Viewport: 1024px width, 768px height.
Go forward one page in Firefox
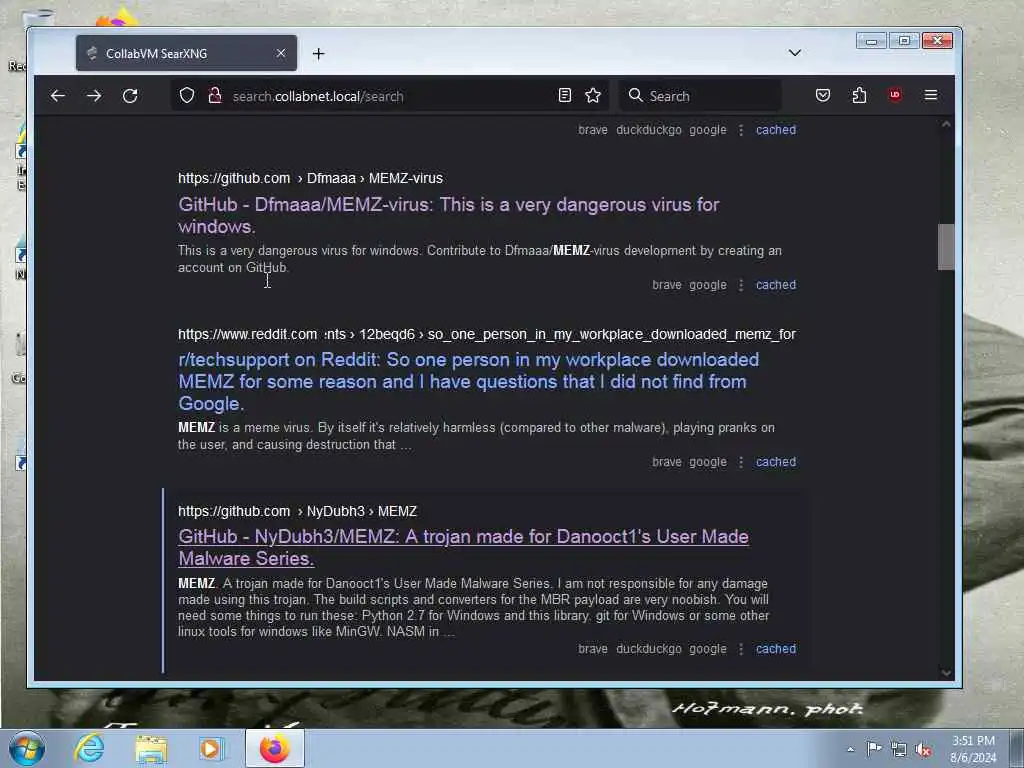pyautogui.click(x=94, y=96)
